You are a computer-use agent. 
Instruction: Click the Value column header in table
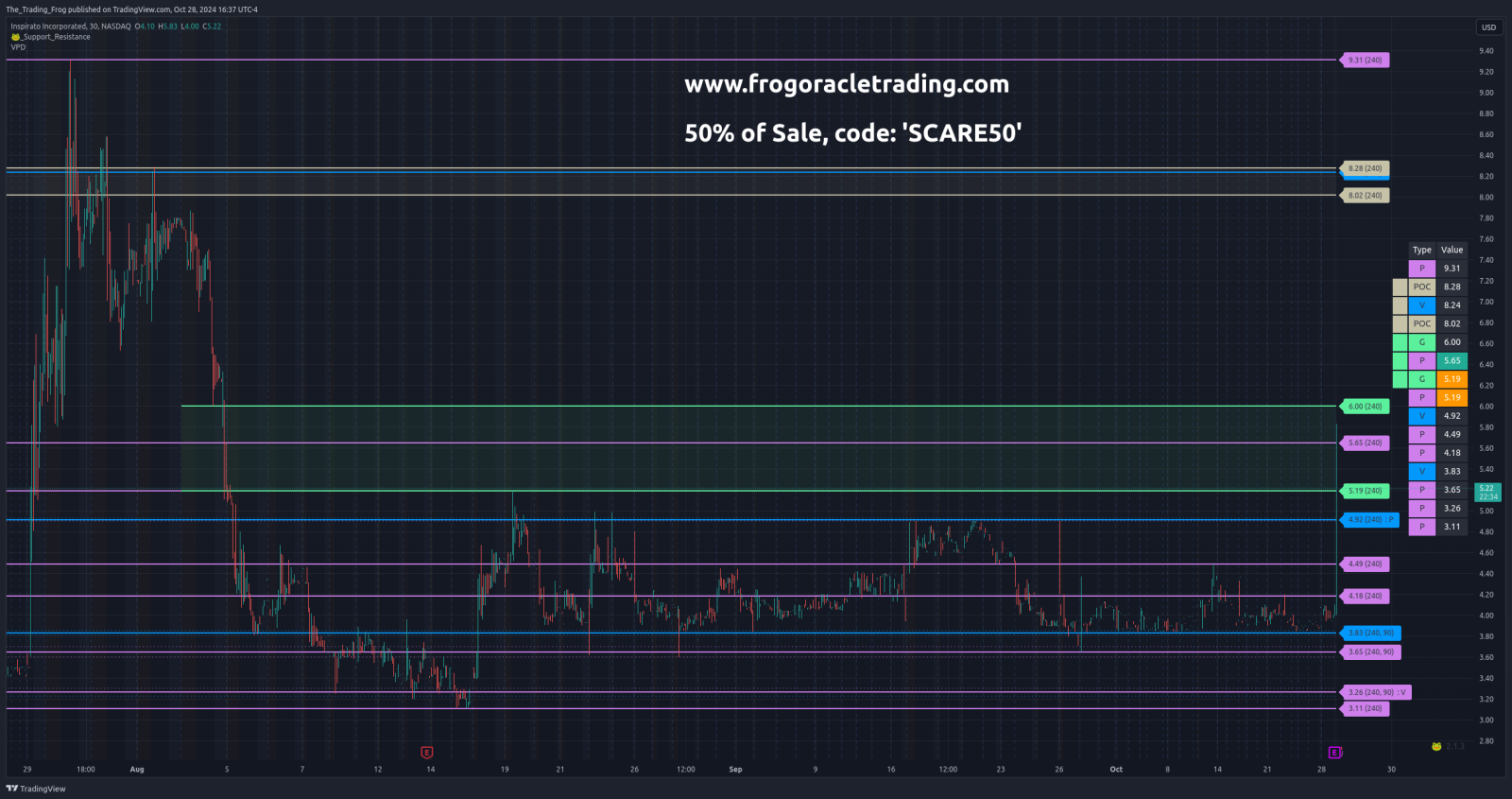click(1452, 250)
